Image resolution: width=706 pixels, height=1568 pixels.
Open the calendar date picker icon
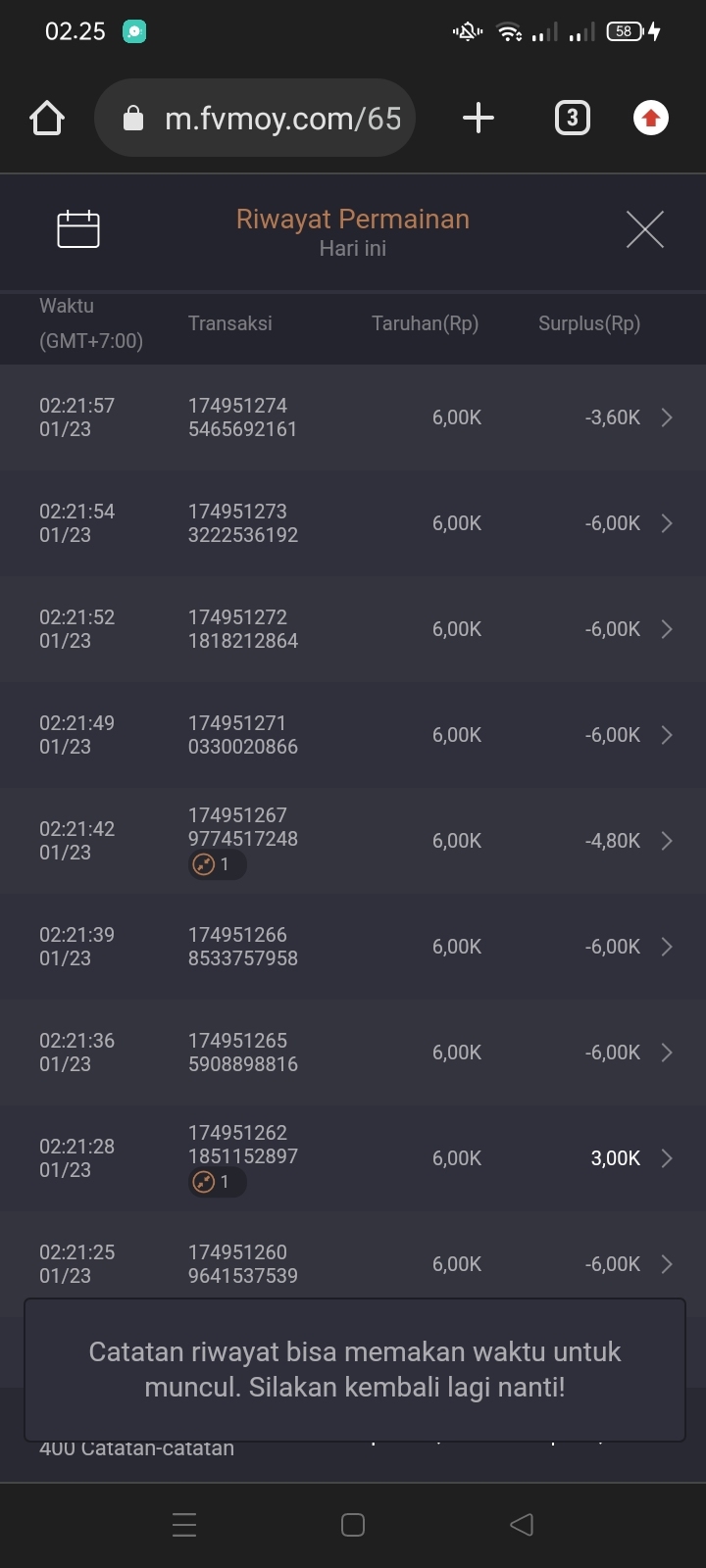[78, 229]
